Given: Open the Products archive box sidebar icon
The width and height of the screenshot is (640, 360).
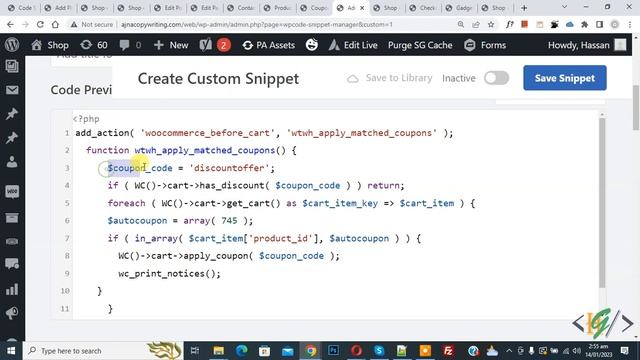Looking at the screenshot, I should [x=12, y=218].
